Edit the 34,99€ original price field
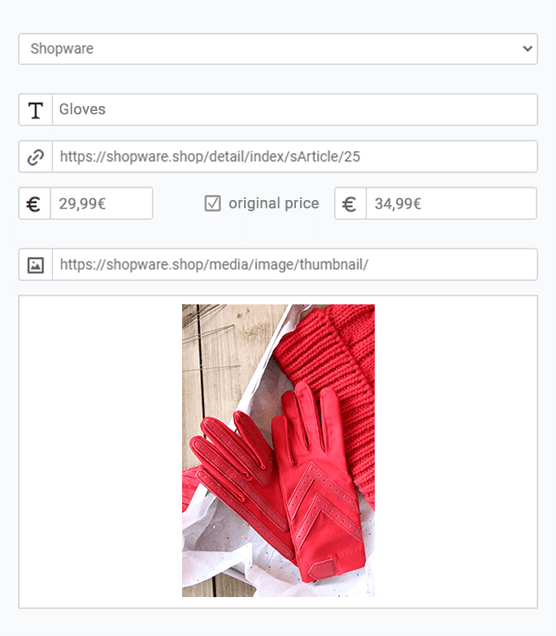Viewport: 556px width, 636px height. click(x=451, y=204)
